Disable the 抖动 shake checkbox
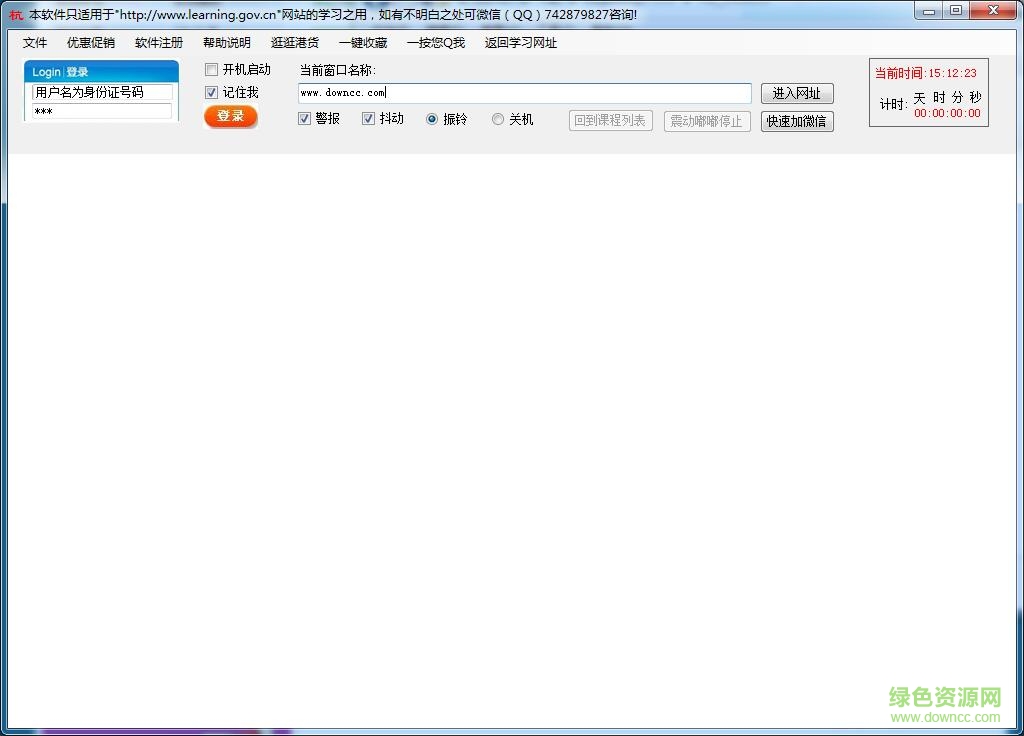The width and height of the screenshot is (1024, 736). coord(369,118)
